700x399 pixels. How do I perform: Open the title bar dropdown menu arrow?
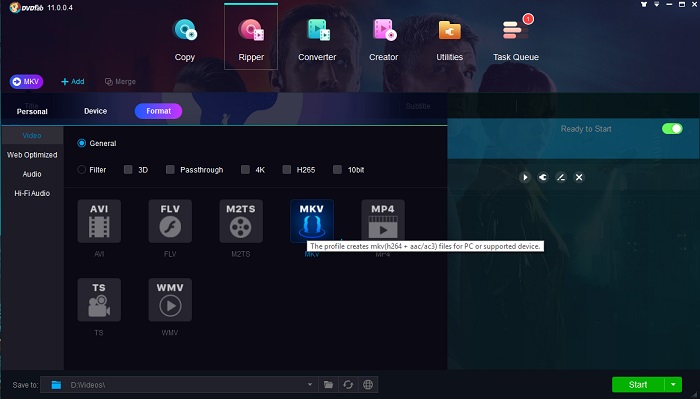coord(656,4)
